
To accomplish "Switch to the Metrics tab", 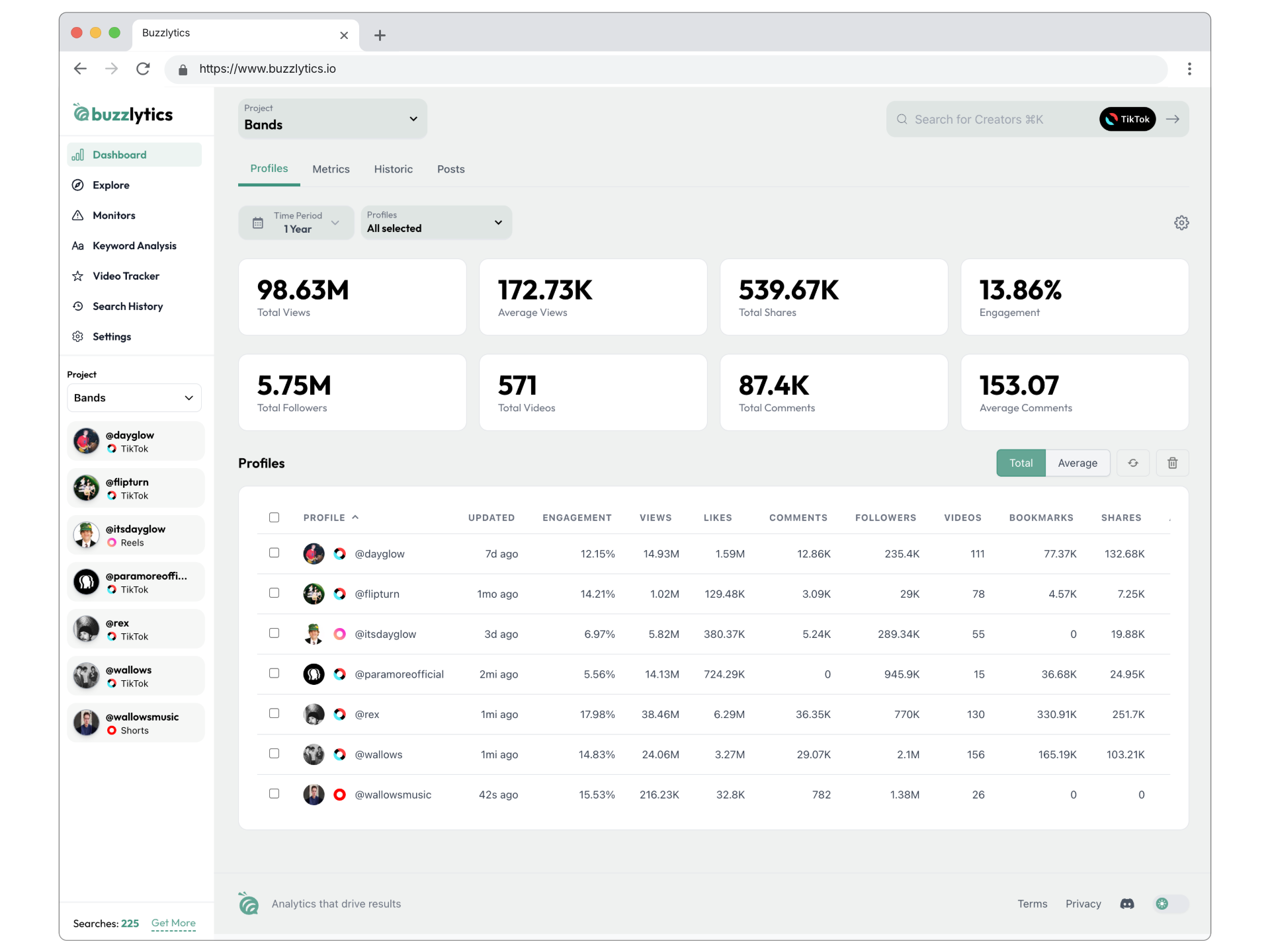I will [331, 169].
